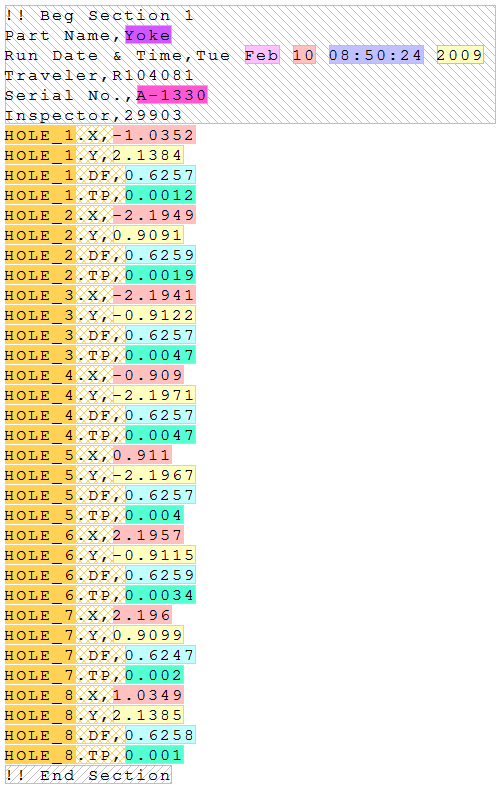
Task: Select HOLE_1 X value -1.0352
Action: point(154,135)
